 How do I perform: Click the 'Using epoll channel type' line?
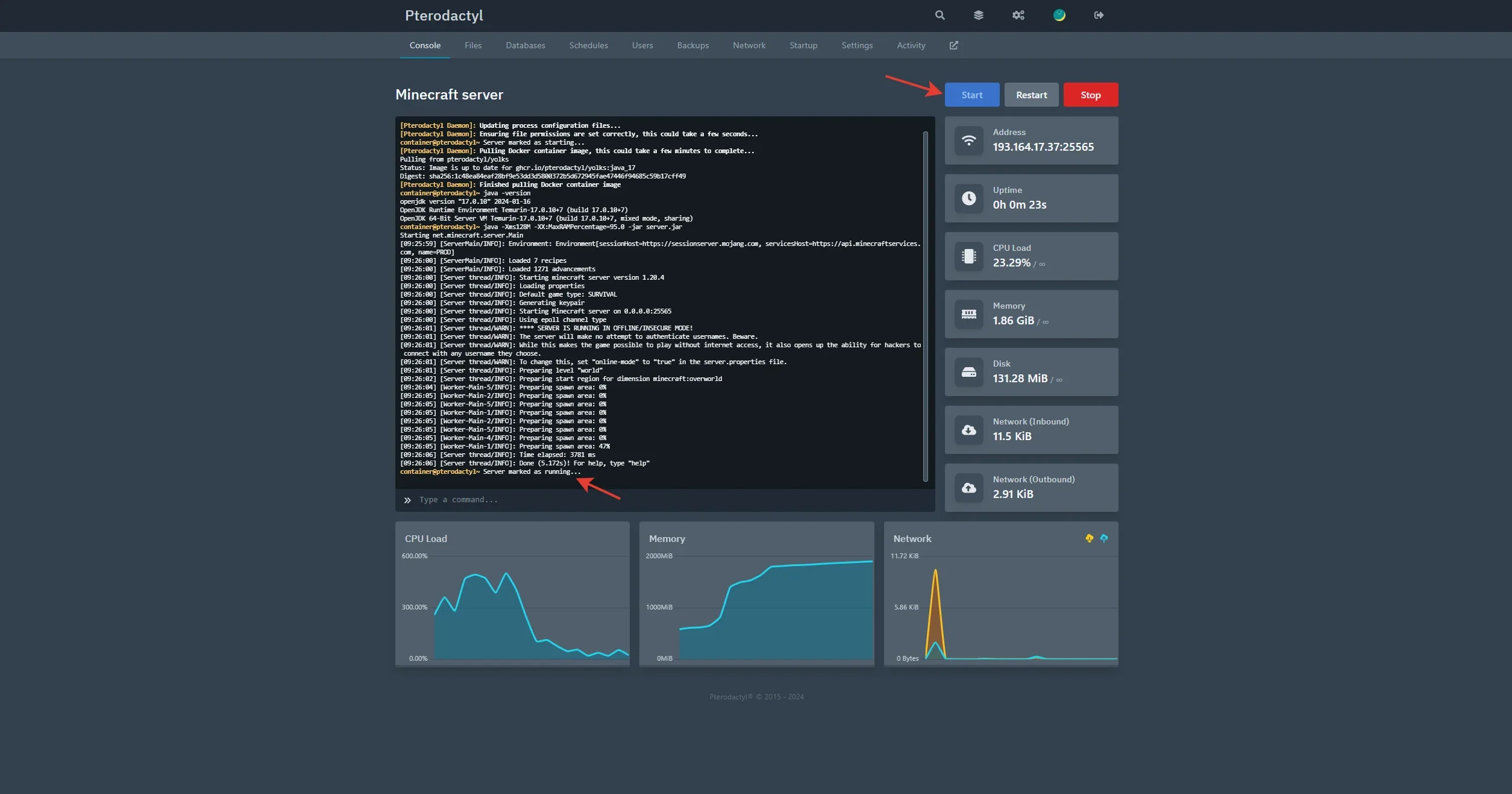pyautogui.click(x=503, y=320)
